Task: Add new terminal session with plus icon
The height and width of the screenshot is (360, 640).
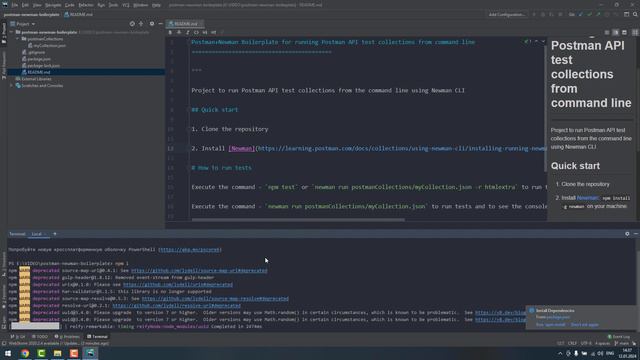Action: (55, 234)
